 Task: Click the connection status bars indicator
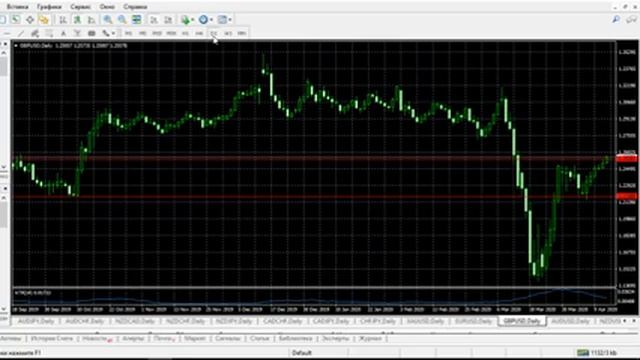583,353
